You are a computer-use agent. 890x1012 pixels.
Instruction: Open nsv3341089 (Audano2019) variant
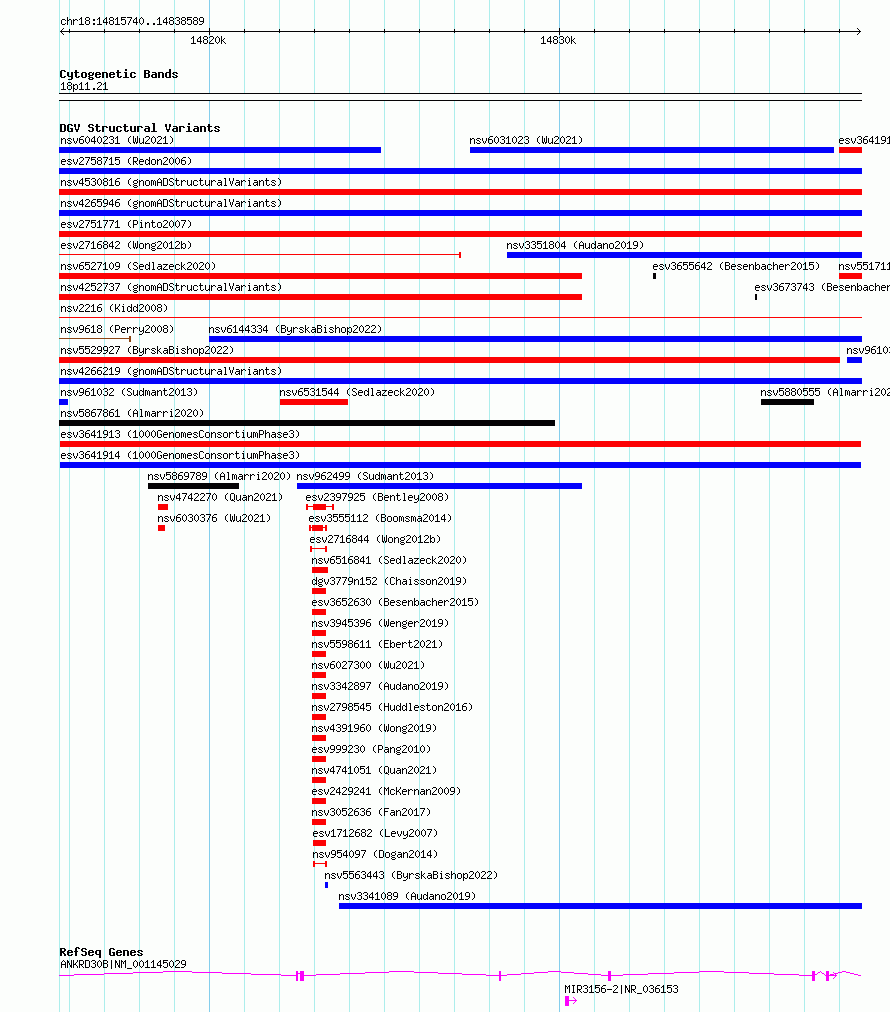coord(600,906)
